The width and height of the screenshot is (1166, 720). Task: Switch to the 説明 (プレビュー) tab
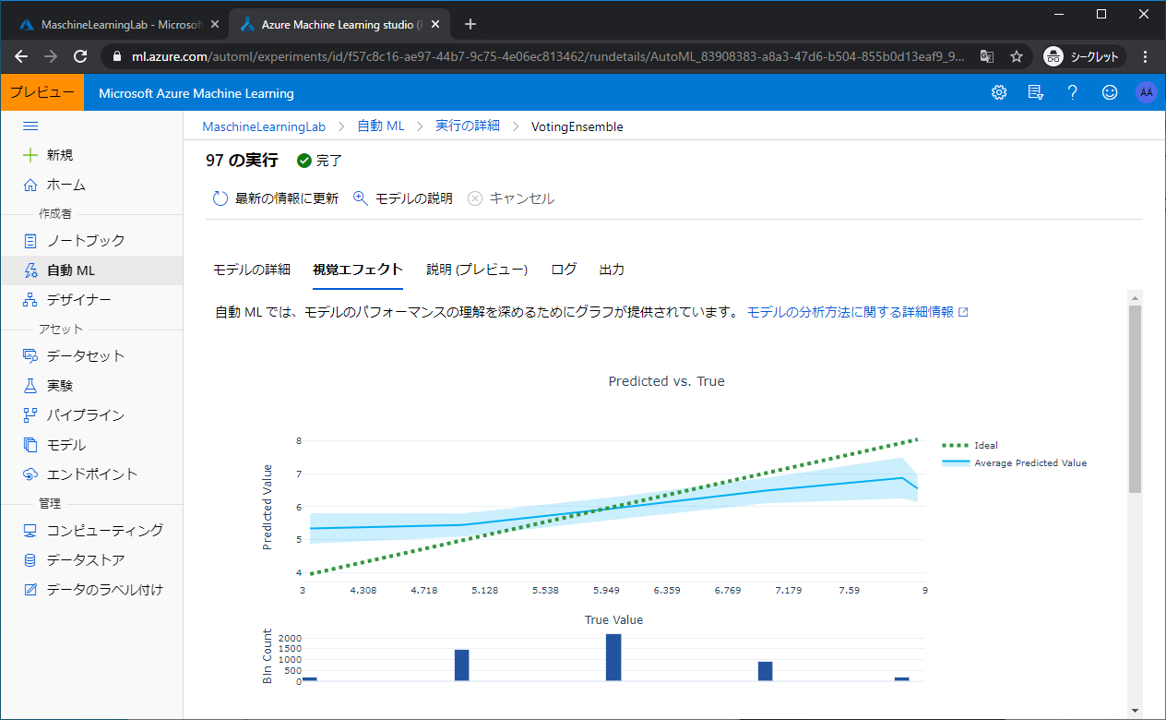(x=476, y=270)
